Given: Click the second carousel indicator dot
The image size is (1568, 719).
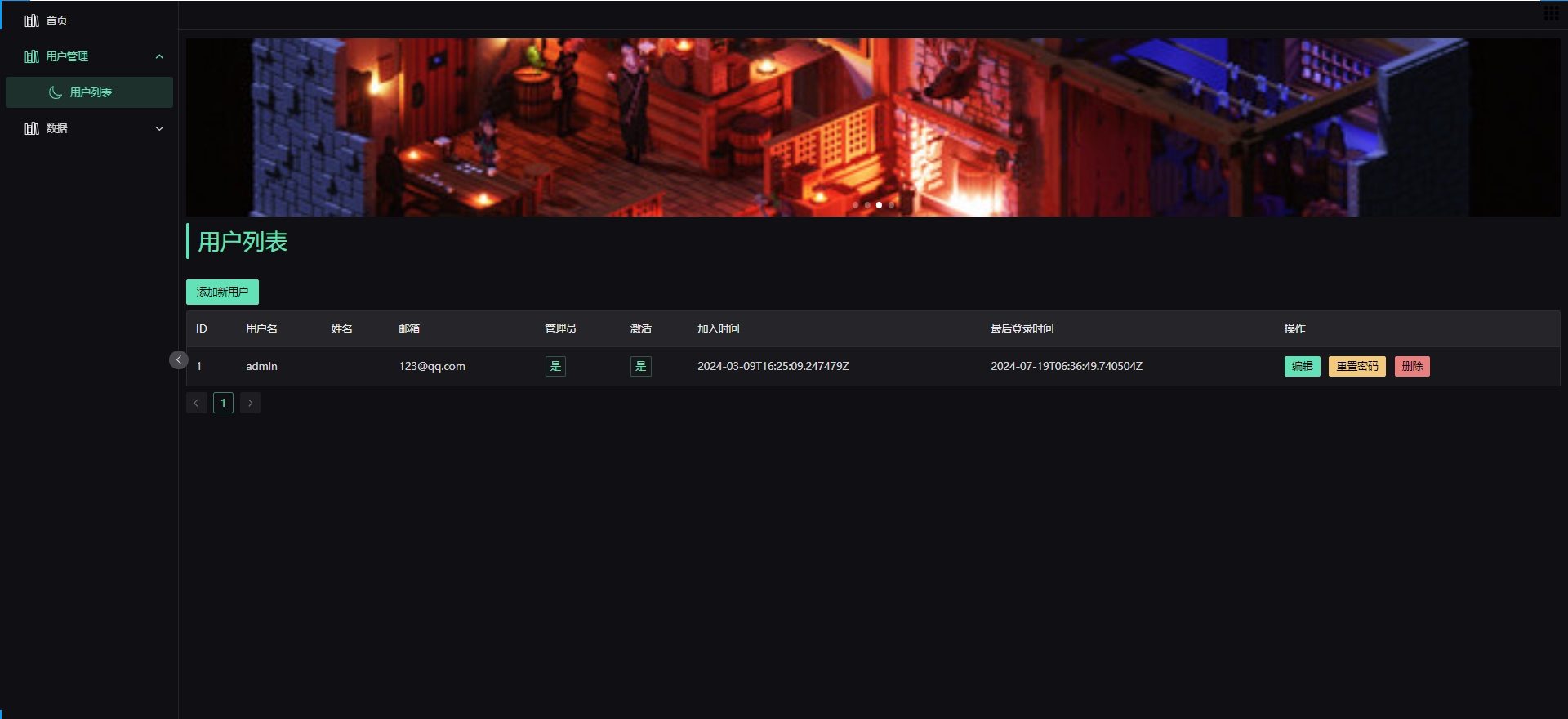Looking at the screenshot, I should point(867,205).
